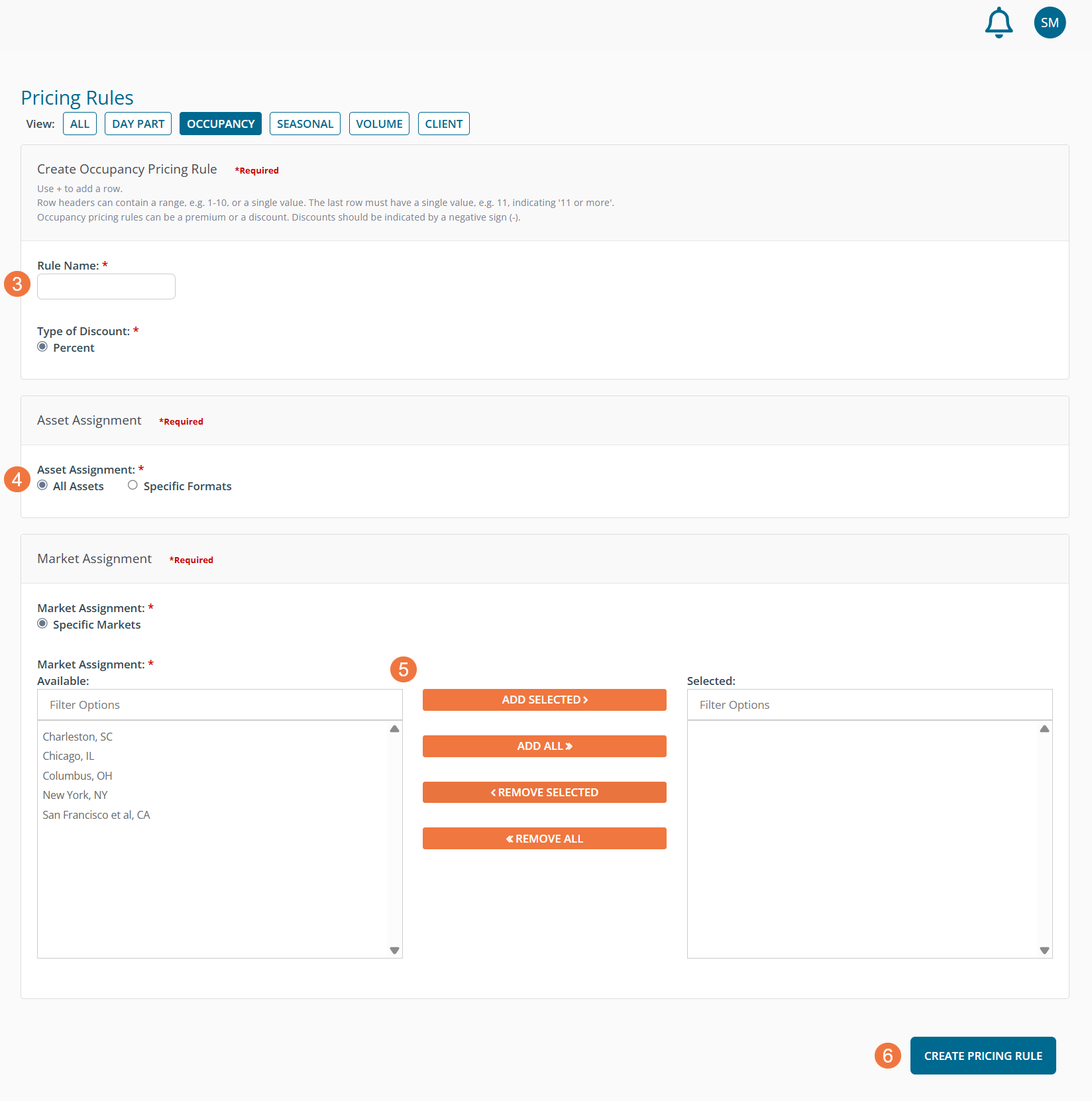Click the Rule Name text field
The width and height of the screenshot is (1092, 1101).
pos(106,287)
